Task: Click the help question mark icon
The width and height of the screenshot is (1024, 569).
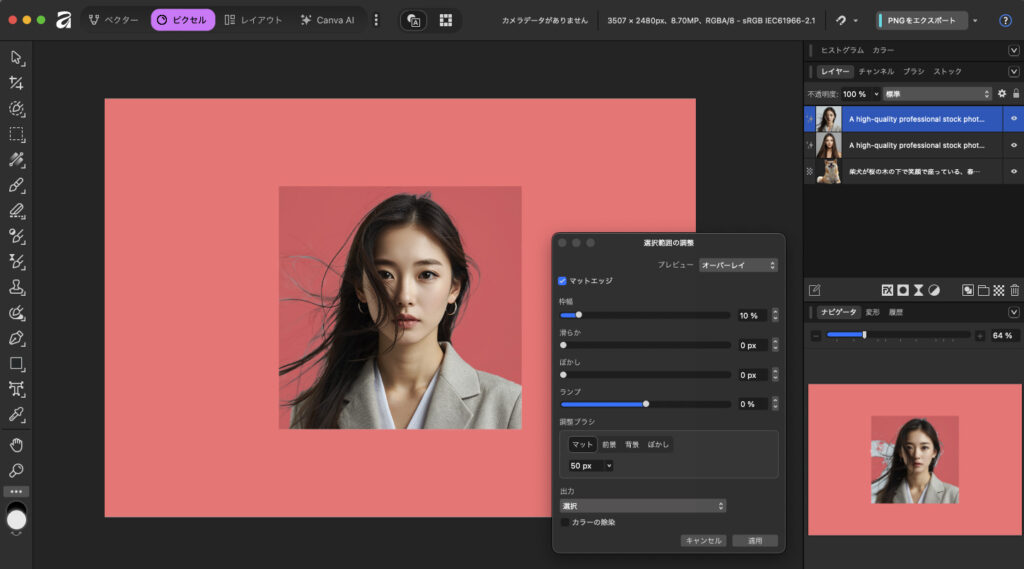Action: pyautogui.click(x=1005, y=20)
